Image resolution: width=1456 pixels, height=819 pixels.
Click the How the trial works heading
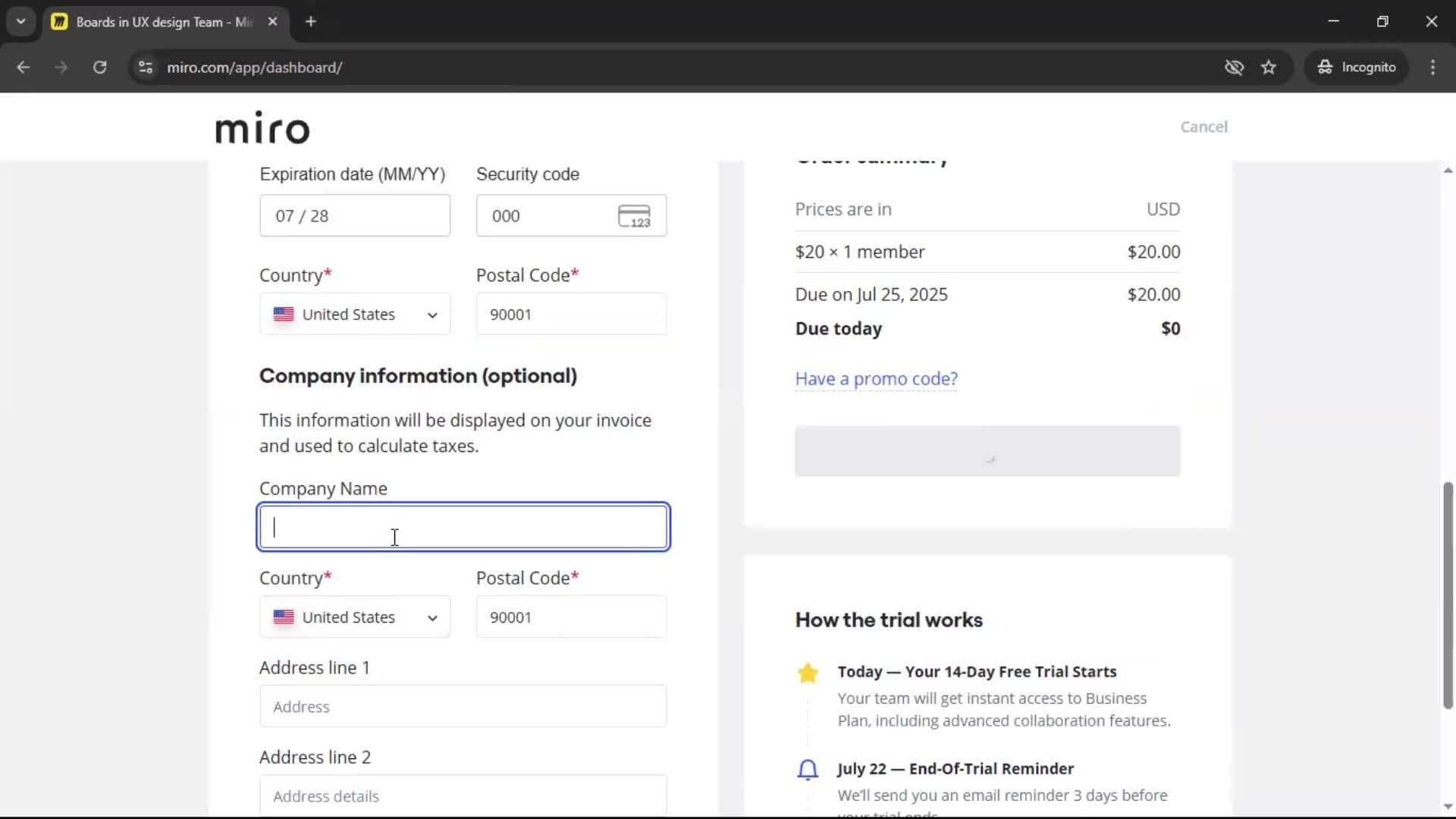tap(889, 620)
